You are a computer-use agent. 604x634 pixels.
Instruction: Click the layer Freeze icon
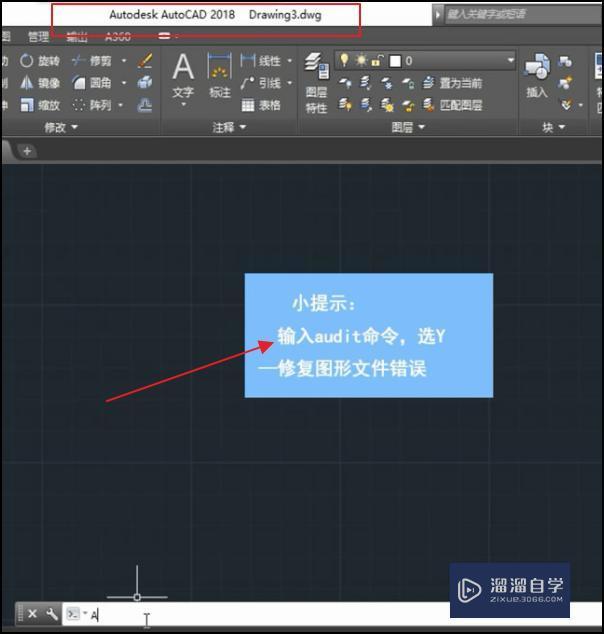coord(387,83)
